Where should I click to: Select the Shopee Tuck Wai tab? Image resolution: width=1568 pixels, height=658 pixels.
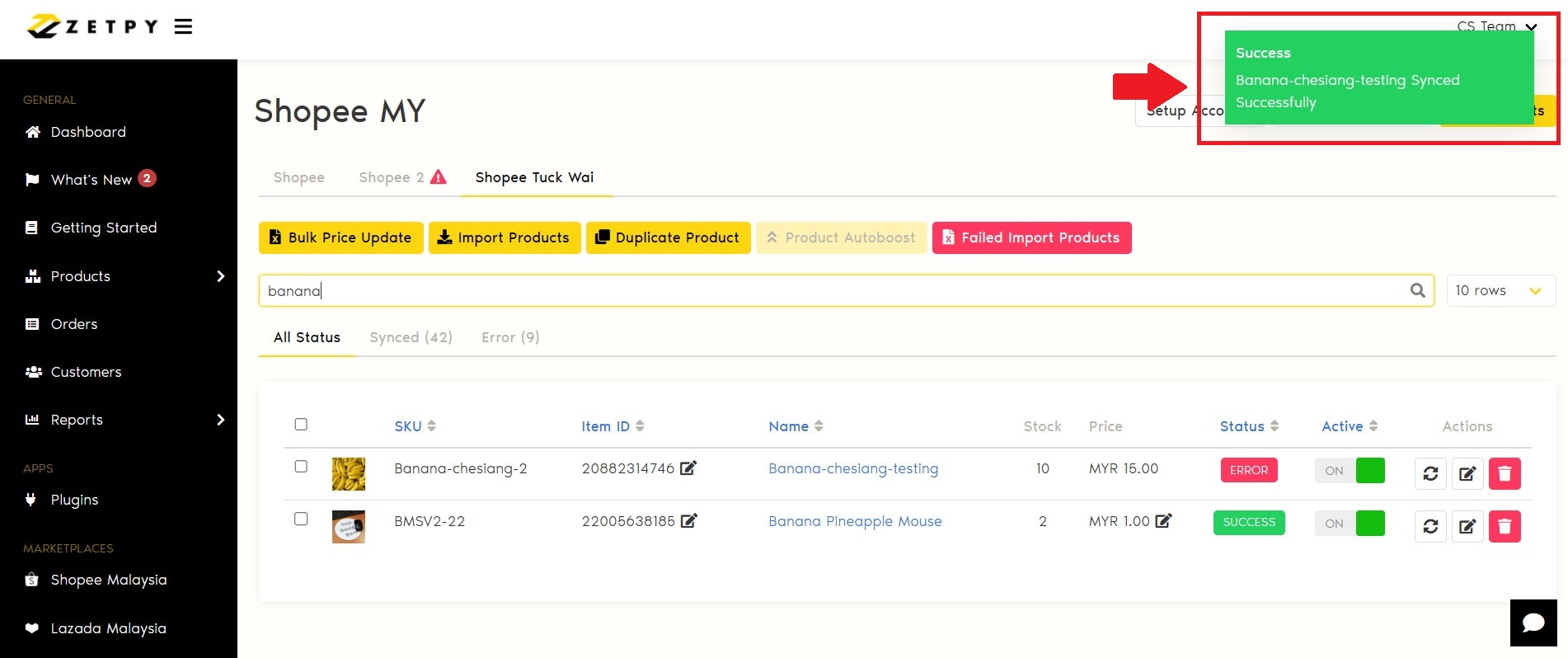535,177
